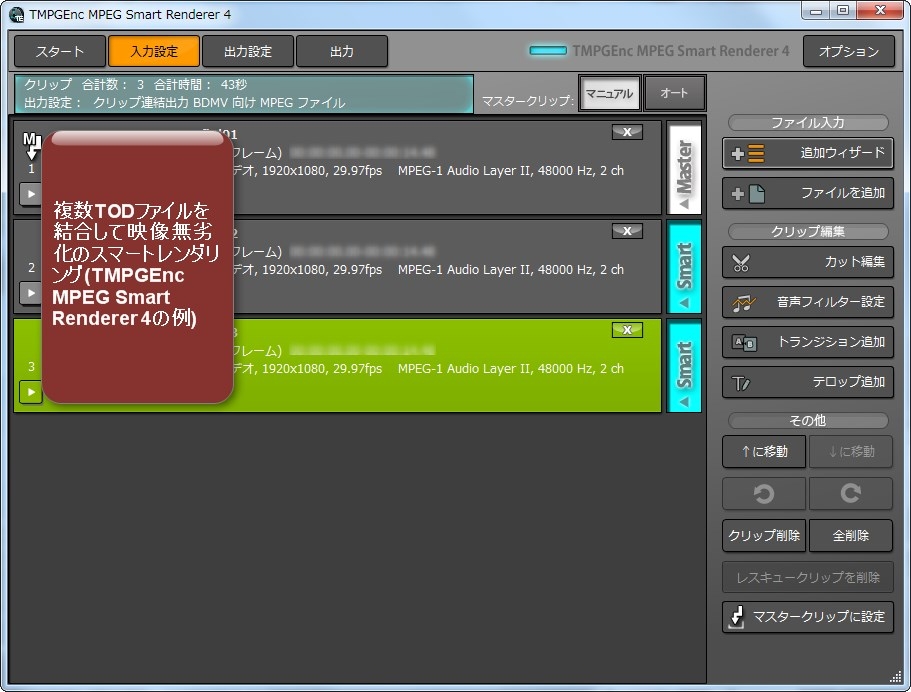The height and width of the screenshot is (692, 911).
Task: Click レスキュークリップを削除 button
Action: click(x=808, y=578)
